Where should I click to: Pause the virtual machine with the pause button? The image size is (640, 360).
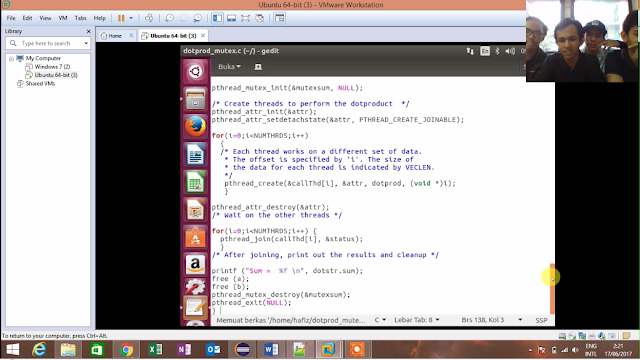(x=121, y=18)
